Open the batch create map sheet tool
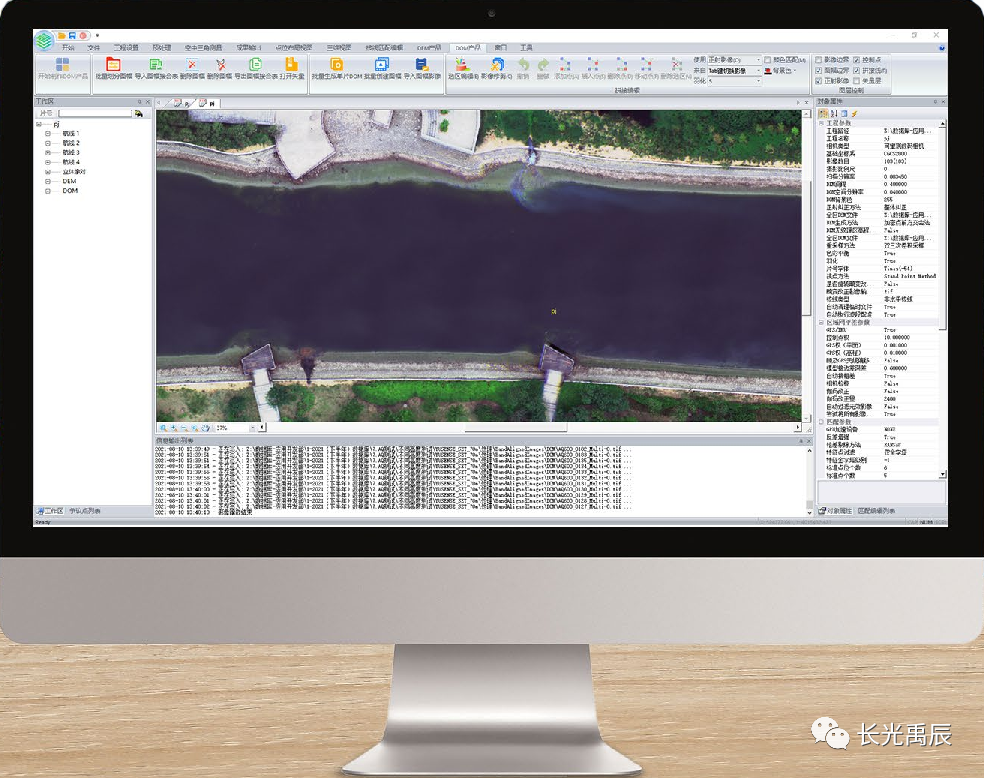 click(x=381, y=66)
